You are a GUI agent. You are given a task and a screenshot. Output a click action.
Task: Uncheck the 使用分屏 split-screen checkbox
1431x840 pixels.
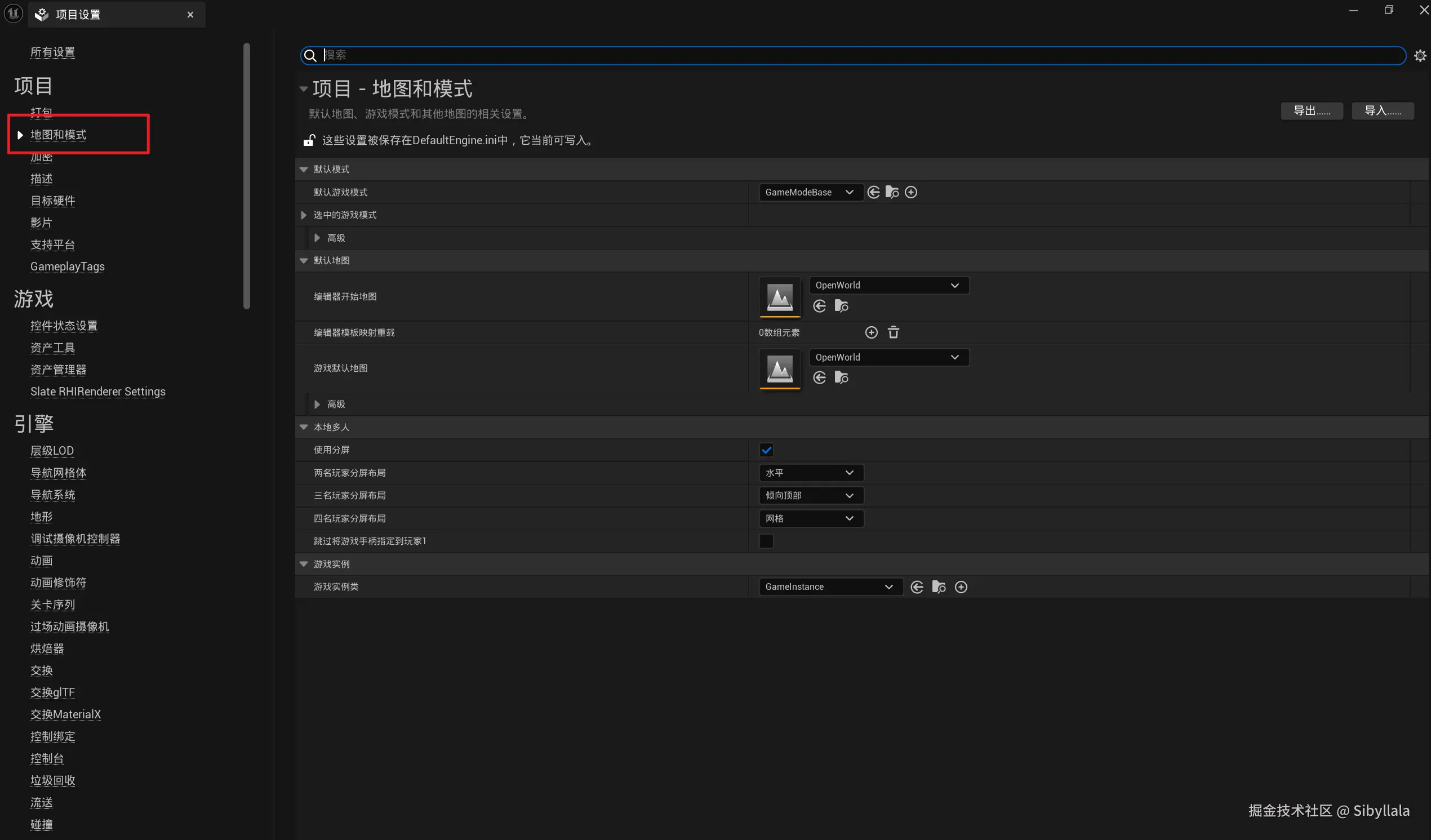tap(767, 450)
